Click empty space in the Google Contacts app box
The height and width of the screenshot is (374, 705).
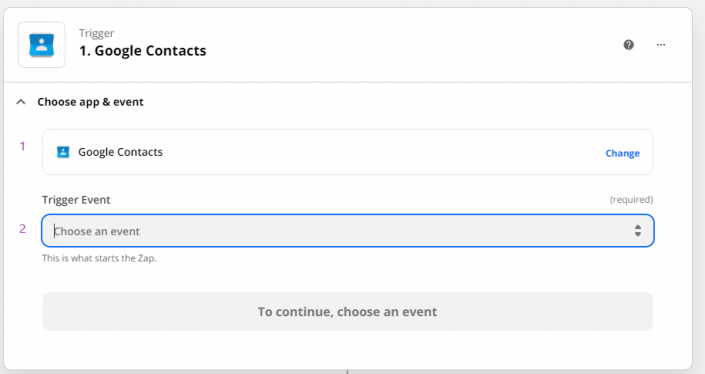382,152
